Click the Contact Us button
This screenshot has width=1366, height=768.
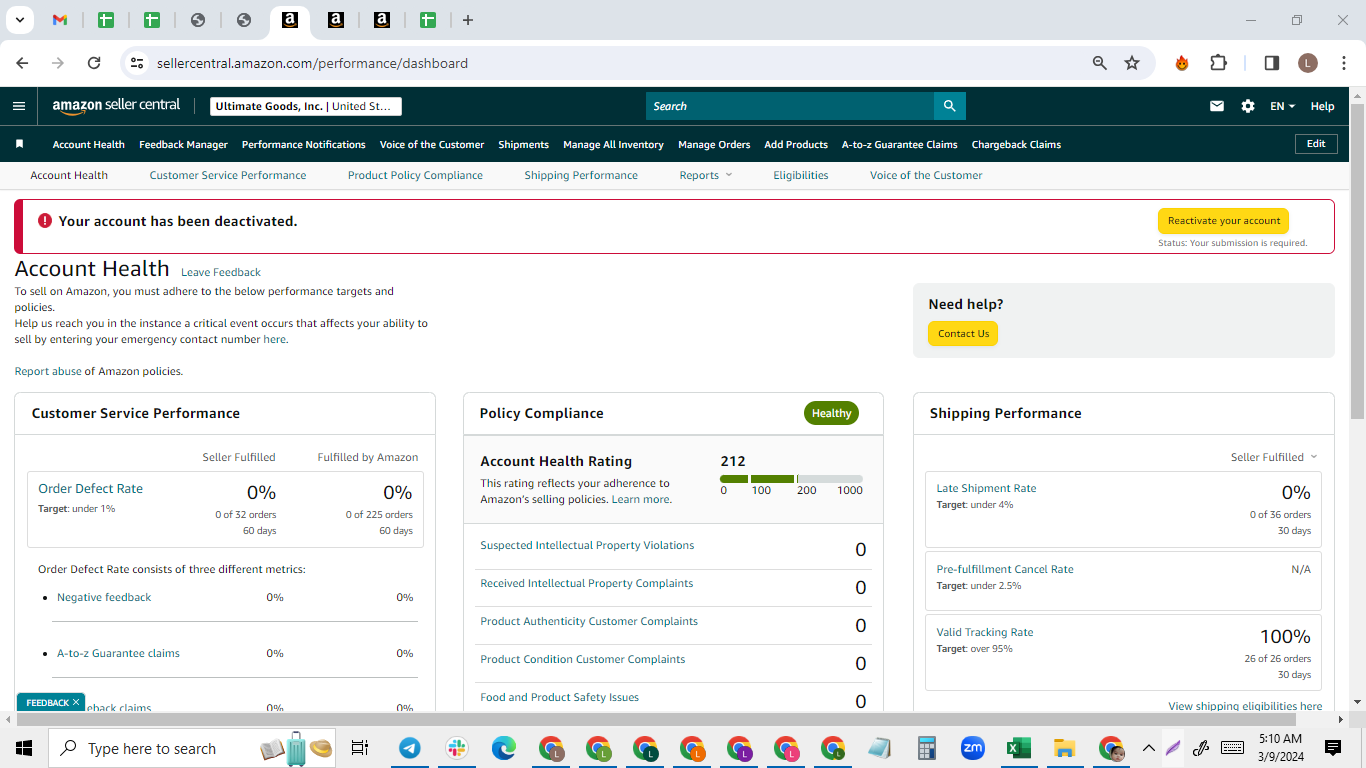pos(963,334)
